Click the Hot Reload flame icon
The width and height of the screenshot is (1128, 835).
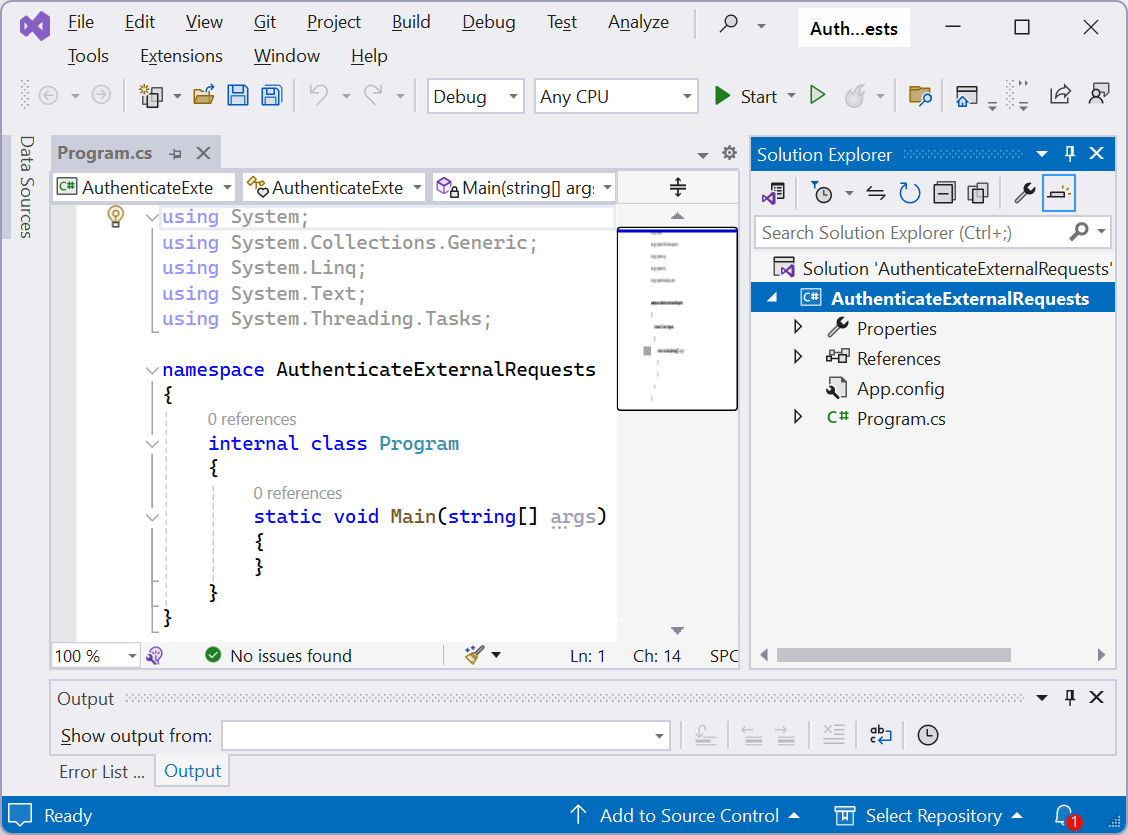tap(855, 96)
